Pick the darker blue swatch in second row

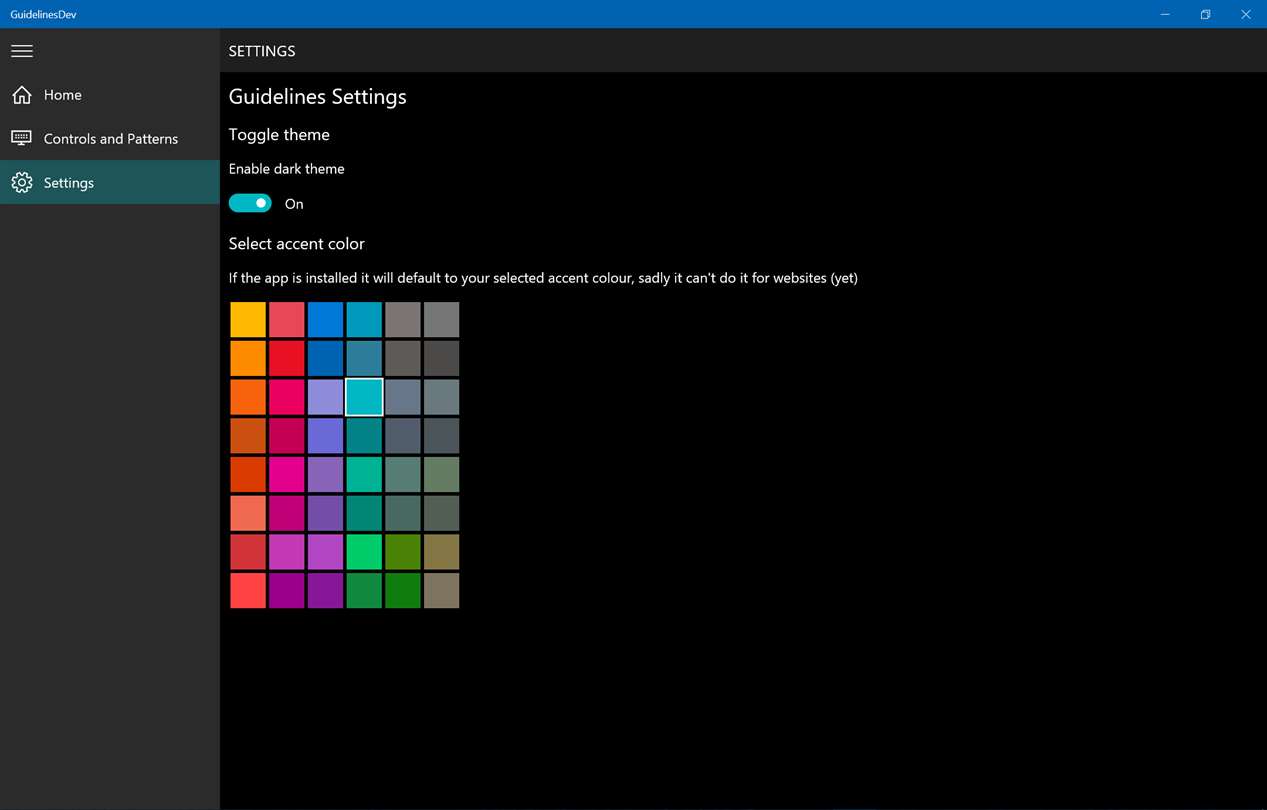[325, 358]
